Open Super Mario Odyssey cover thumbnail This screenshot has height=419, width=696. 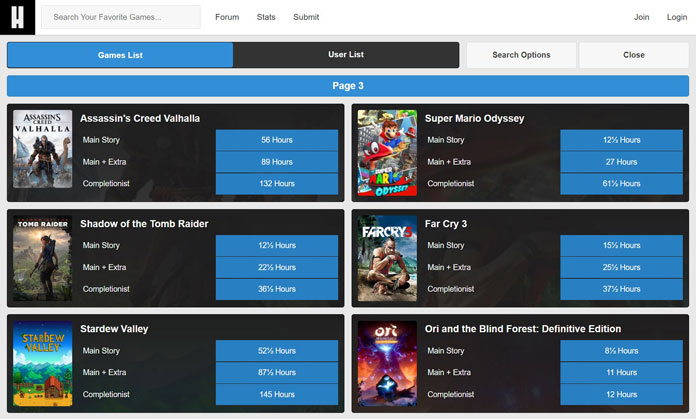coord(388,153)
